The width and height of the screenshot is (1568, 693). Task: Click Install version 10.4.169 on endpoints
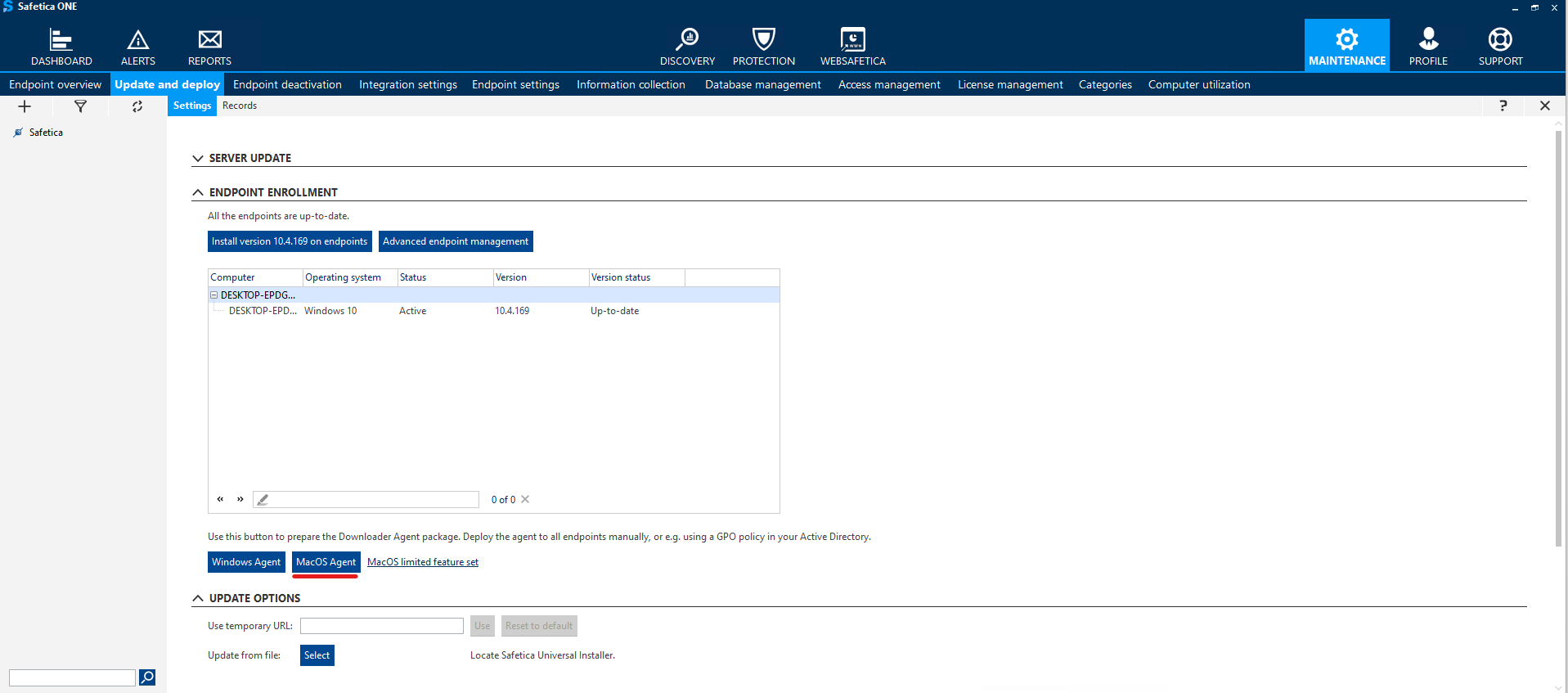290,241
